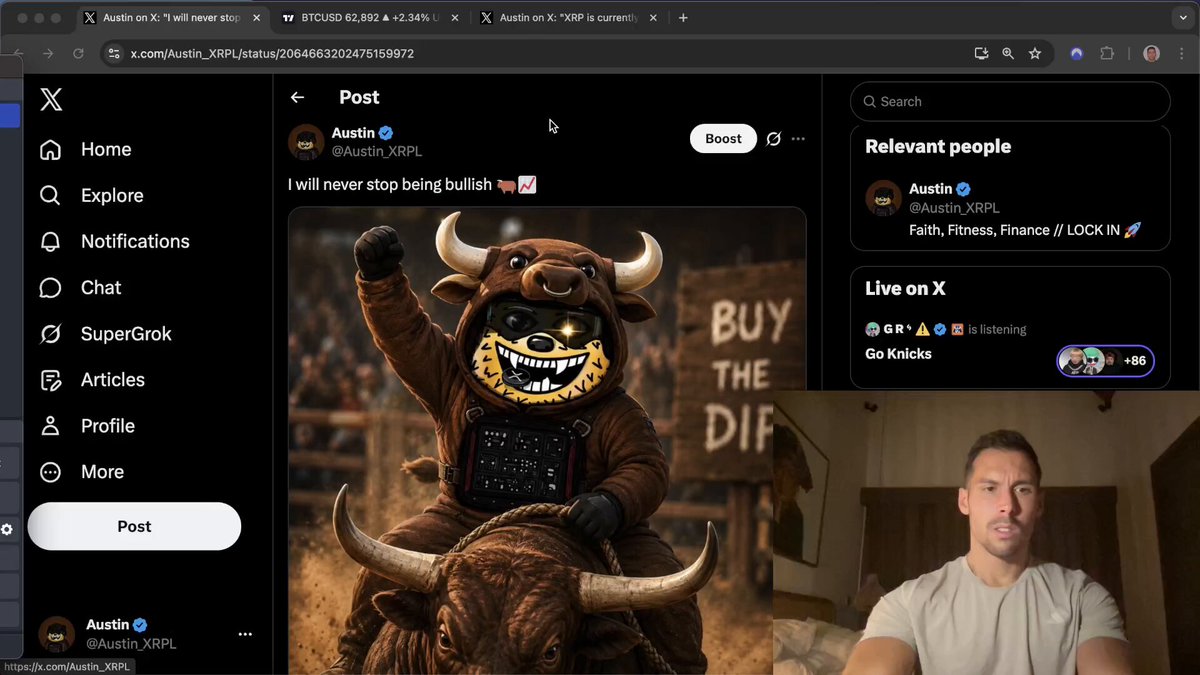1200x675 pixels.
Task: Click the Notifications label in sidebar
Action: 135,241
